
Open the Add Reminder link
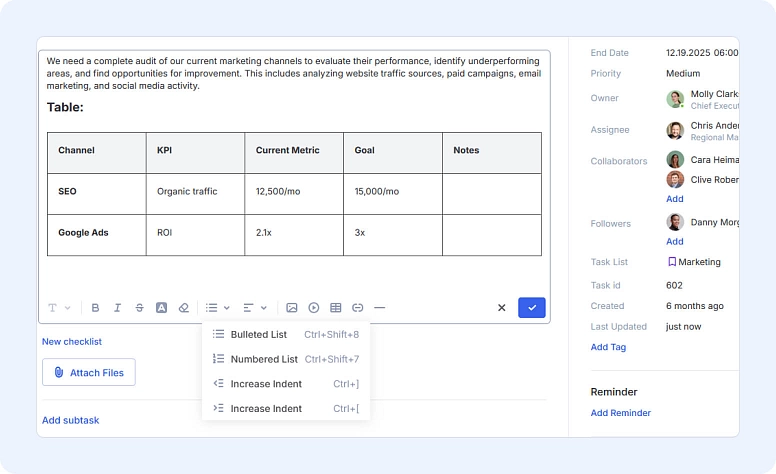pos(620,413)
